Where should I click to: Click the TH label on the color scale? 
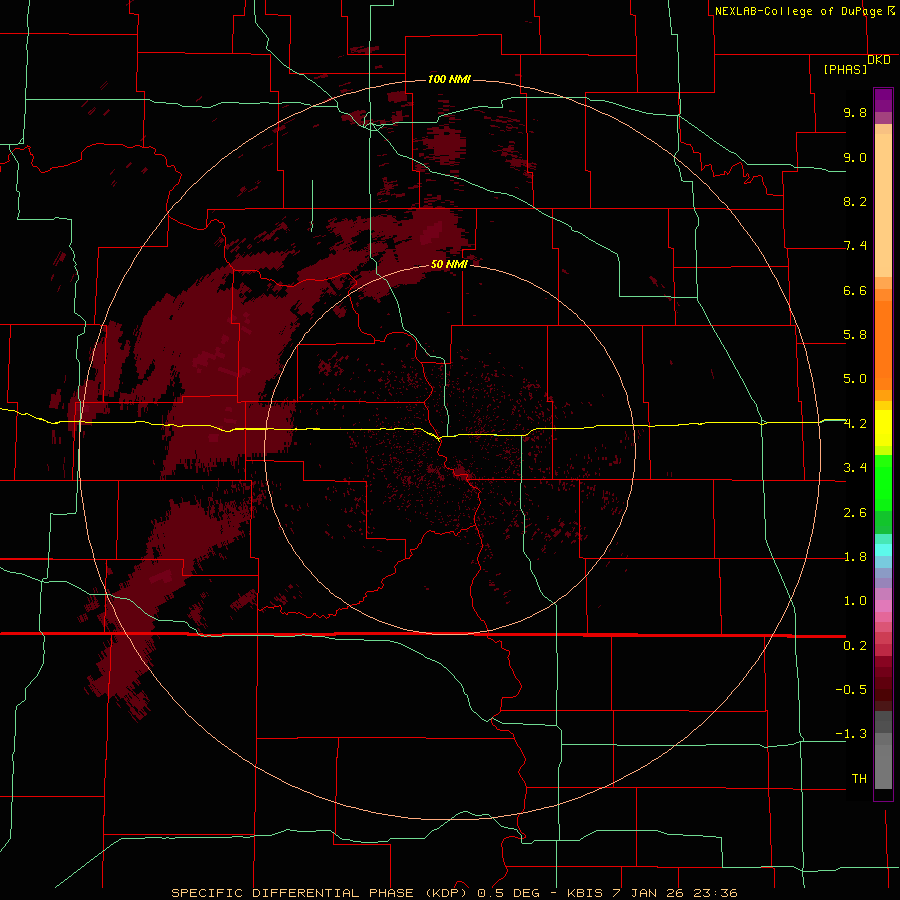[x=859, y=779]
